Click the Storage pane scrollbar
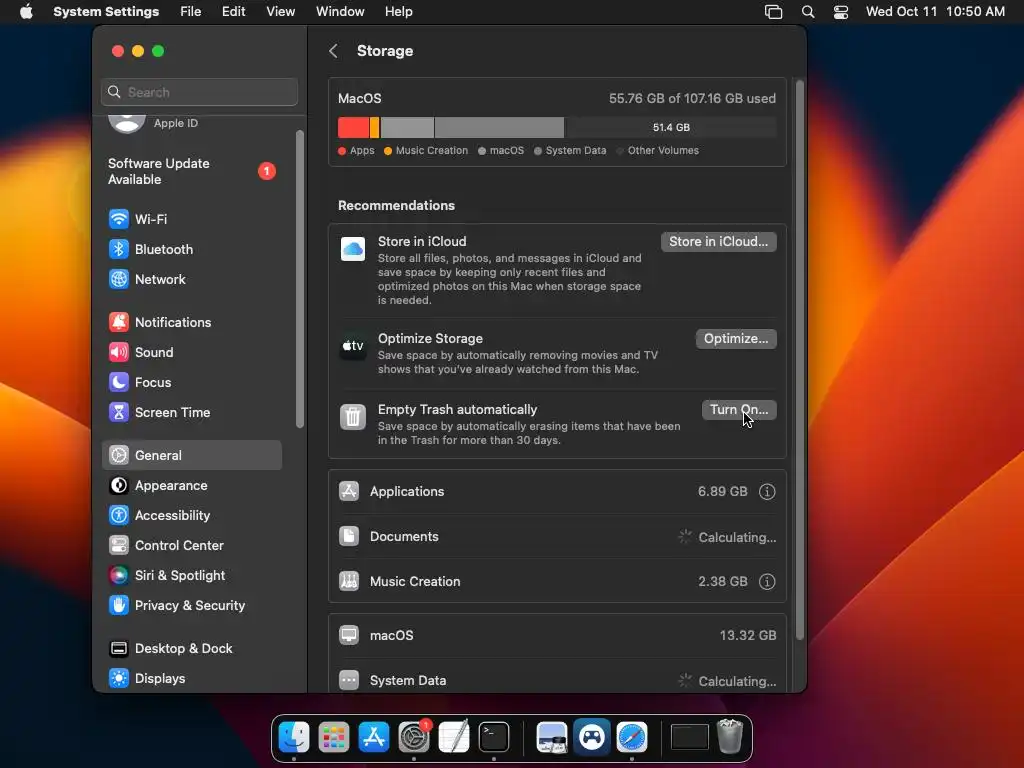Screen dimensions: 1024x768 point(799,359)
